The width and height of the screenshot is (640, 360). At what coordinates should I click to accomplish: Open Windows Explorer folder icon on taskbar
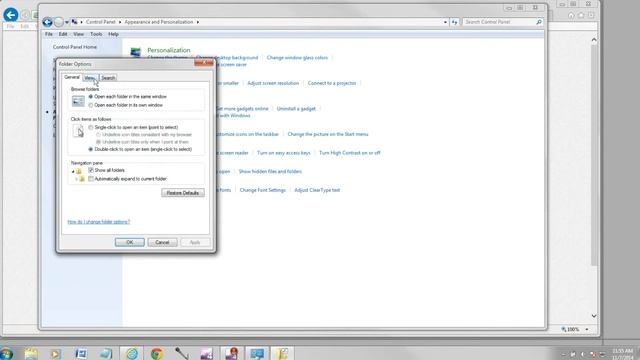pos(31,353)
